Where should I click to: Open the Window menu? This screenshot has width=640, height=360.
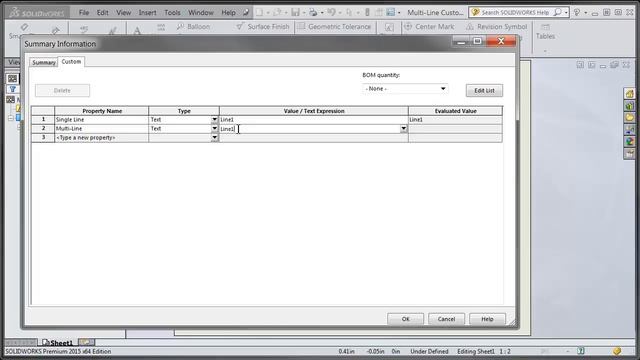[x=201, y=13]
